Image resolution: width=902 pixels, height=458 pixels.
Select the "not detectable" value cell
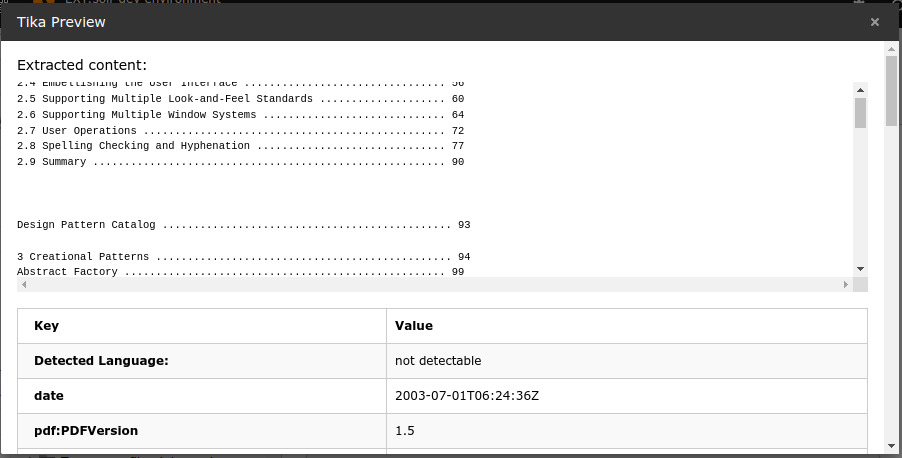point(438,360)
